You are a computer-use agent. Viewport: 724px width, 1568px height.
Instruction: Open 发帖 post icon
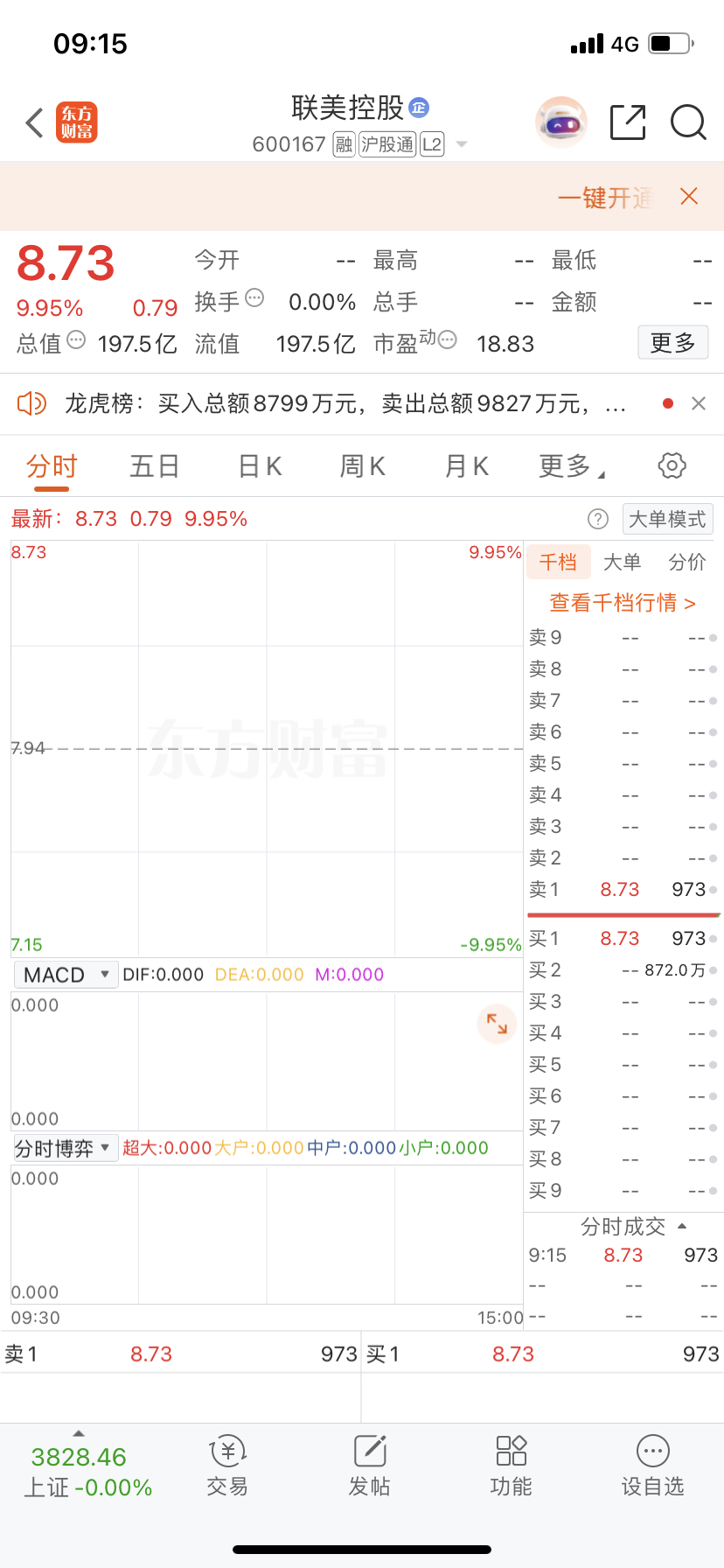(370, 1466)
